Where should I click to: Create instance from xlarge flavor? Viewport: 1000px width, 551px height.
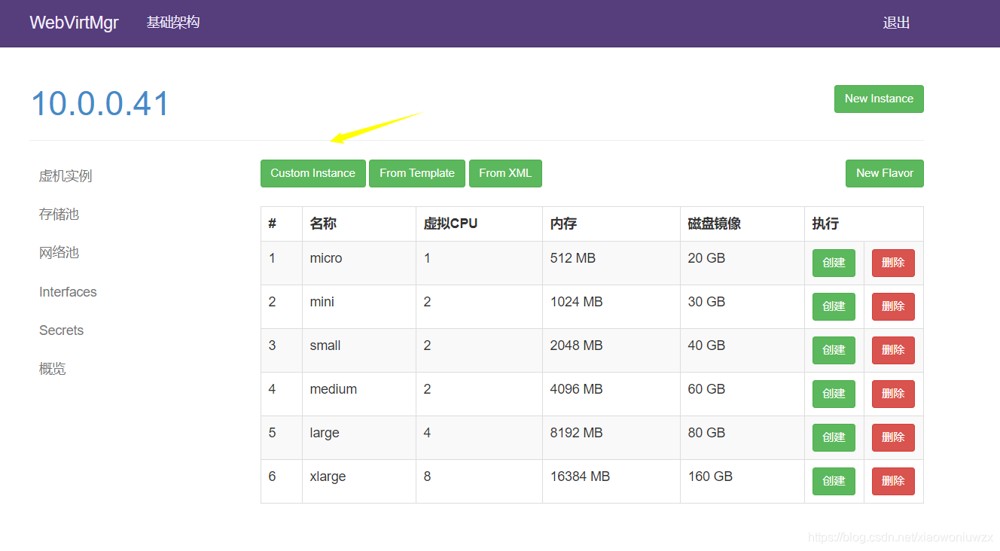click(x=833, y=481)
